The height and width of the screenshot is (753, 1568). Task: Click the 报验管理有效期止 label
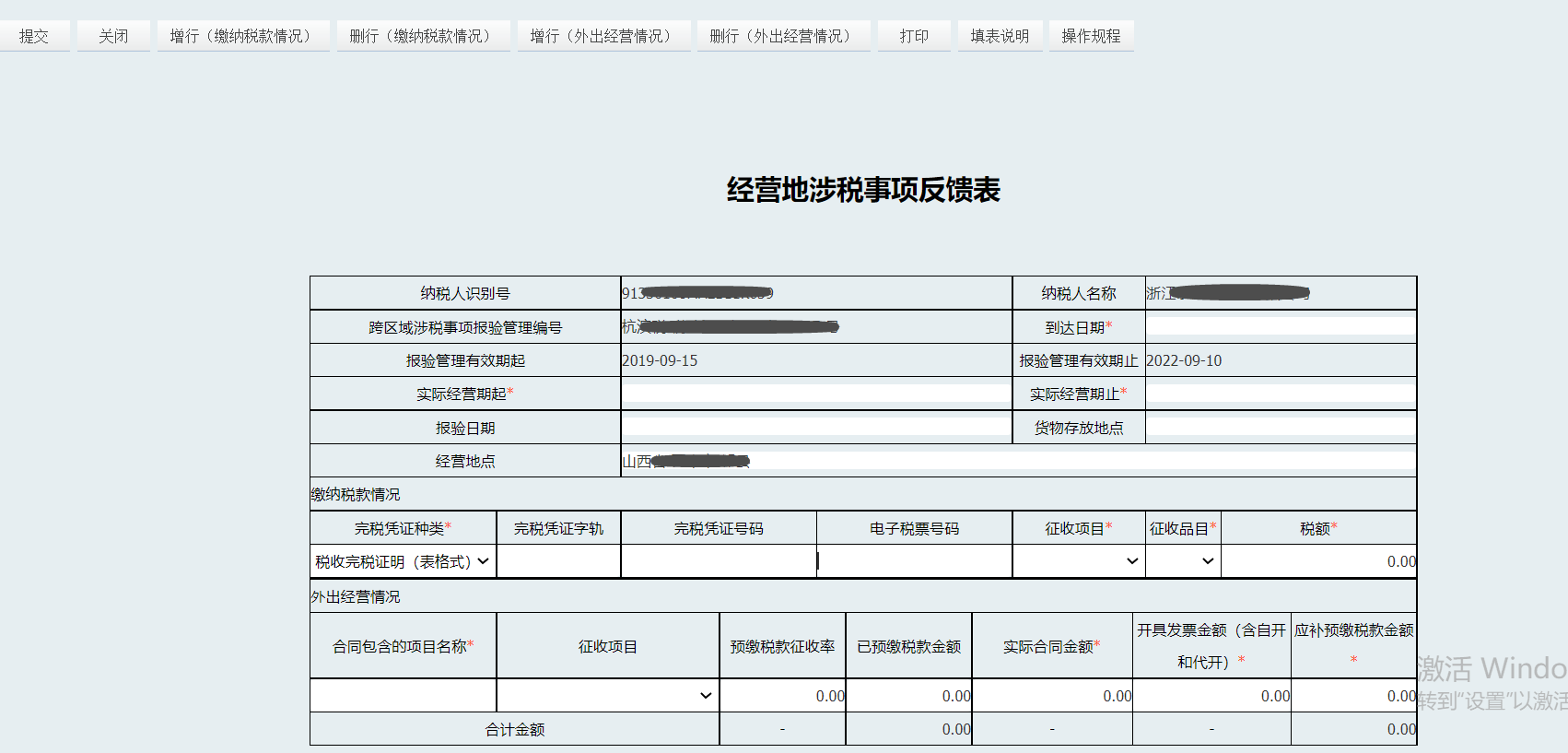[x=1079, y=360]
